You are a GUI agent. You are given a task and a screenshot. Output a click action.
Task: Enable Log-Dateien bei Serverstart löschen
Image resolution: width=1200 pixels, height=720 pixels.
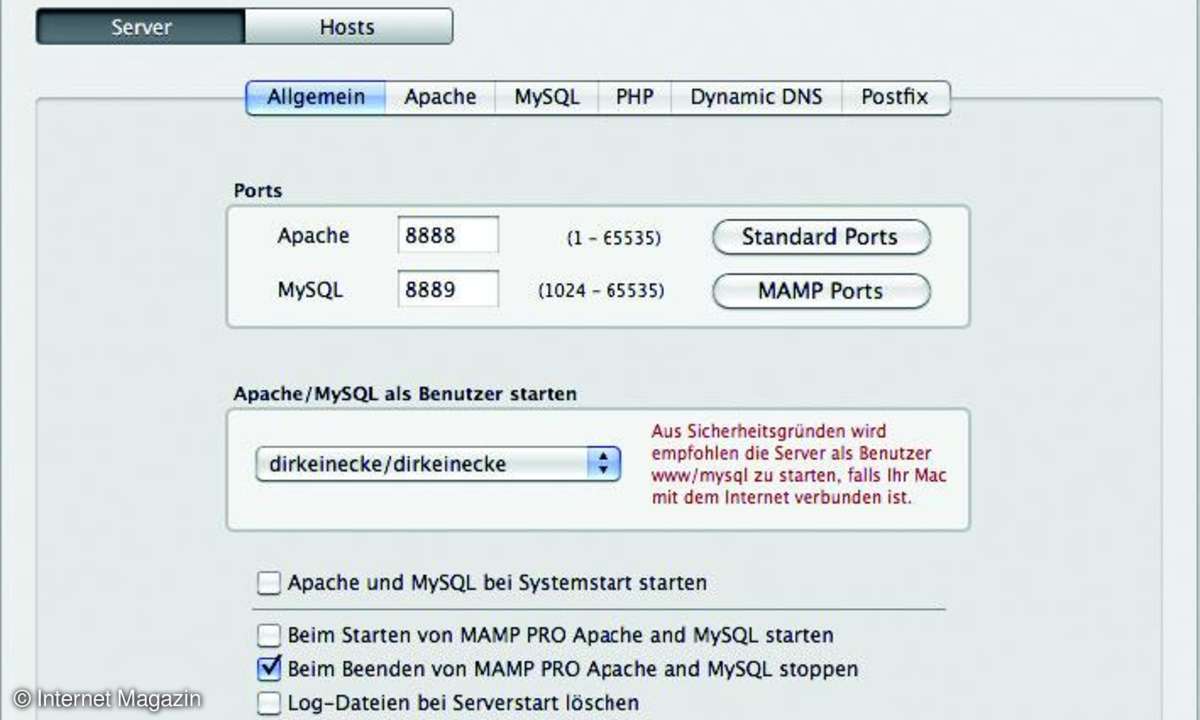[x=269, y=703]
